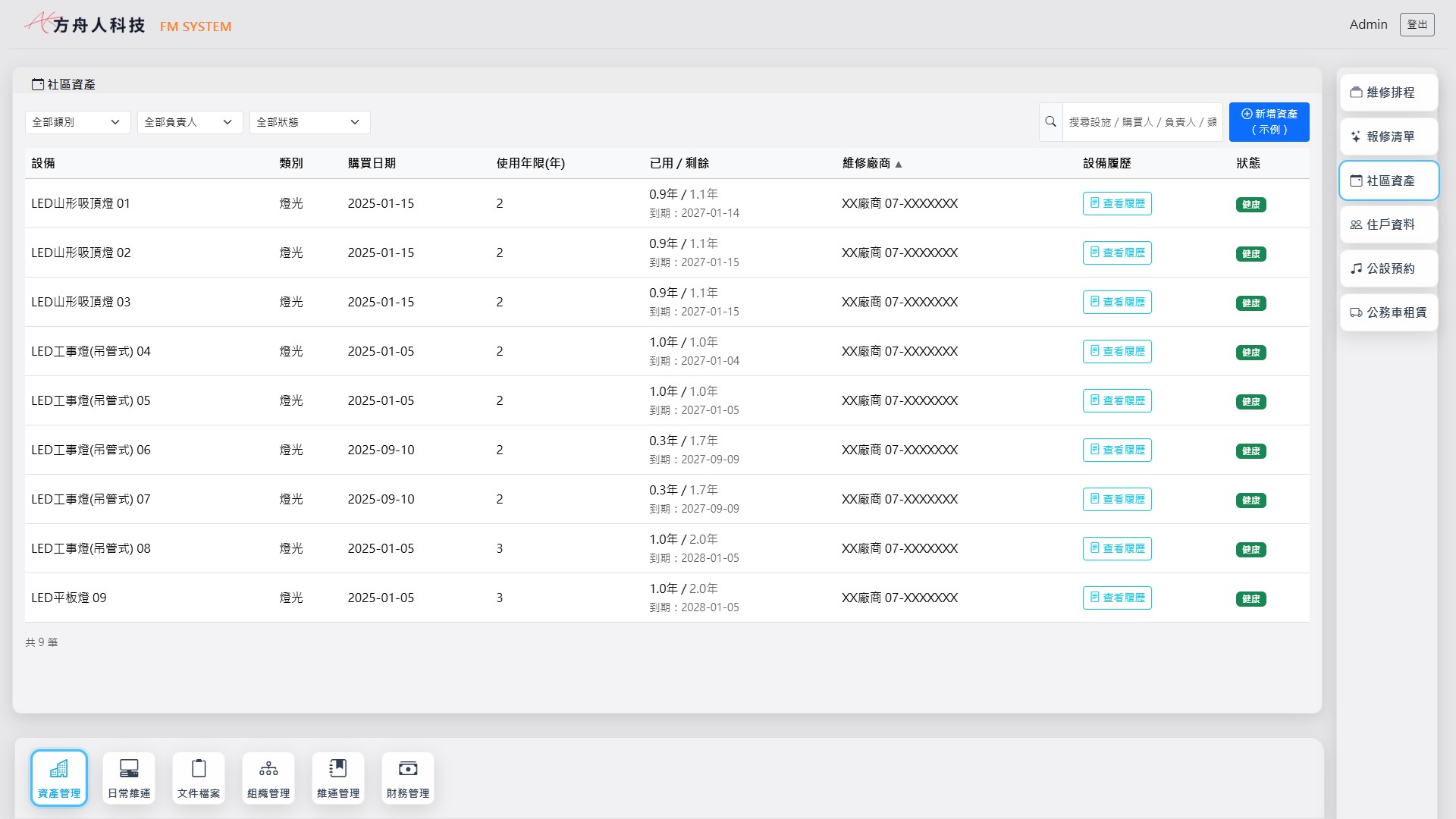View 查看履歷 for LED平板燈 09
Viewport: 1456px width, 819px height.
pyautogui.click(x=1117, y=598)
